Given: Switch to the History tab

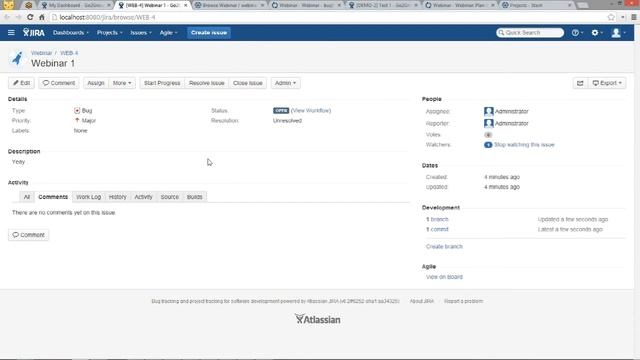Looking at the screenshot, I should click(x=118, y=197).
